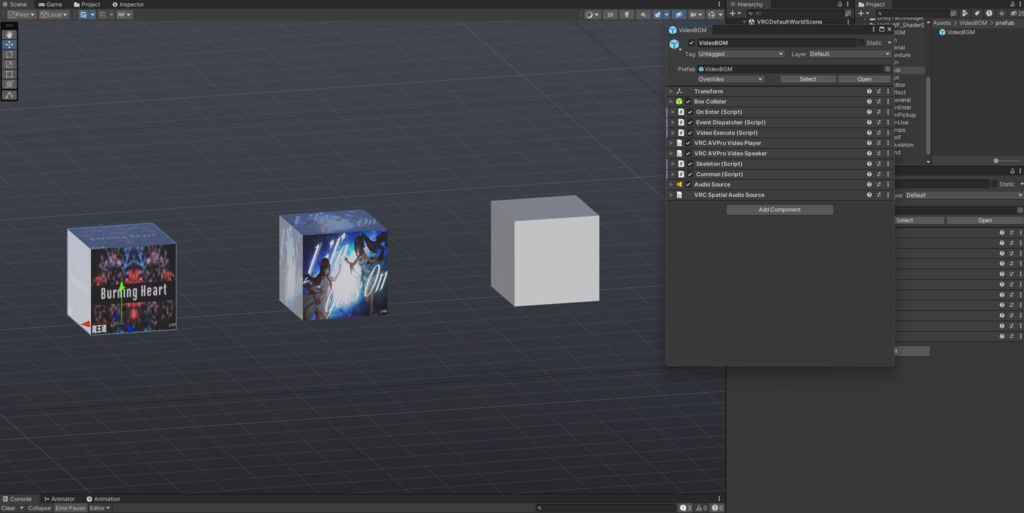Viewport: 1024px width, 513px height.
Task: Click the prefab Select button in VideoBGM popup
Action: point(808,79)
